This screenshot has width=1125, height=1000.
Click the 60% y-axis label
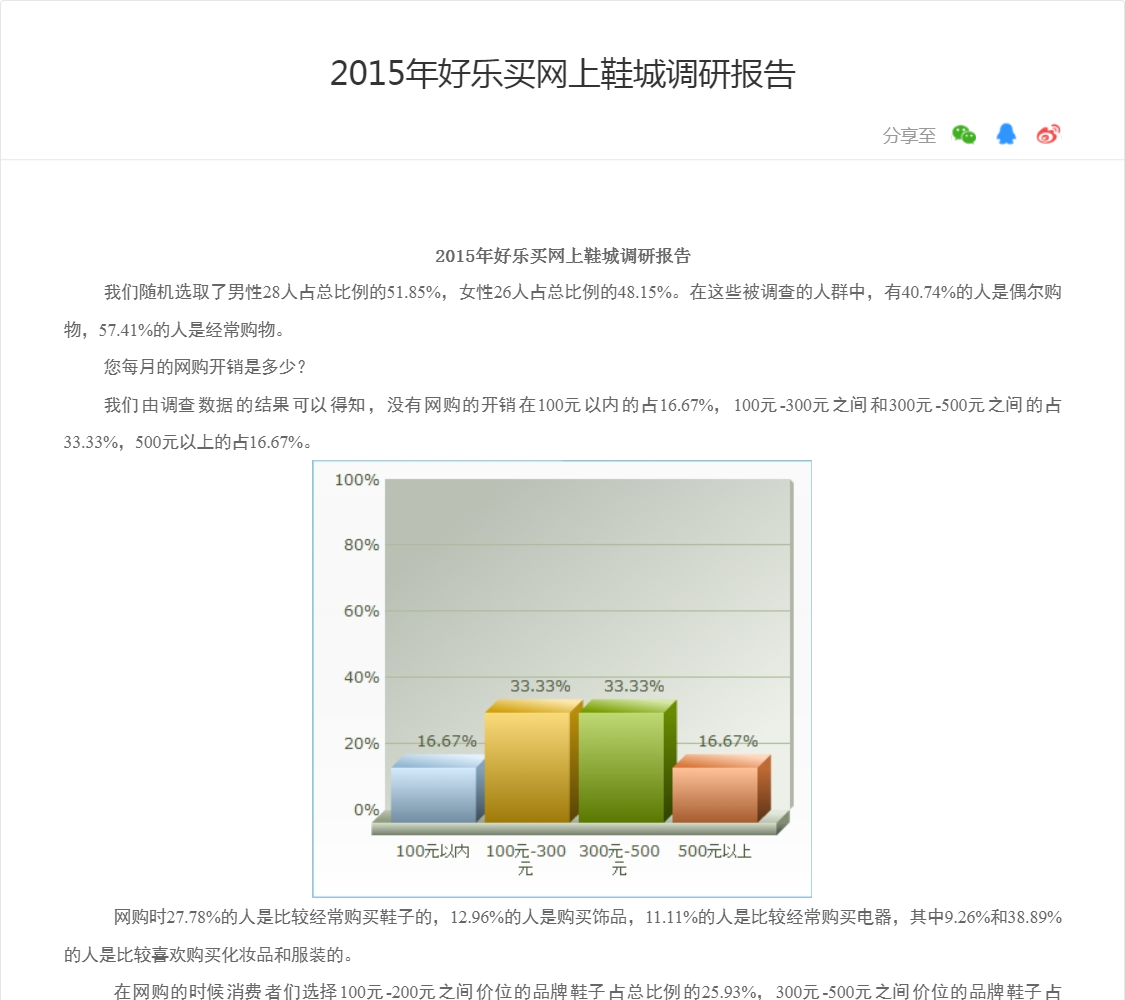(x=361, y=611)
